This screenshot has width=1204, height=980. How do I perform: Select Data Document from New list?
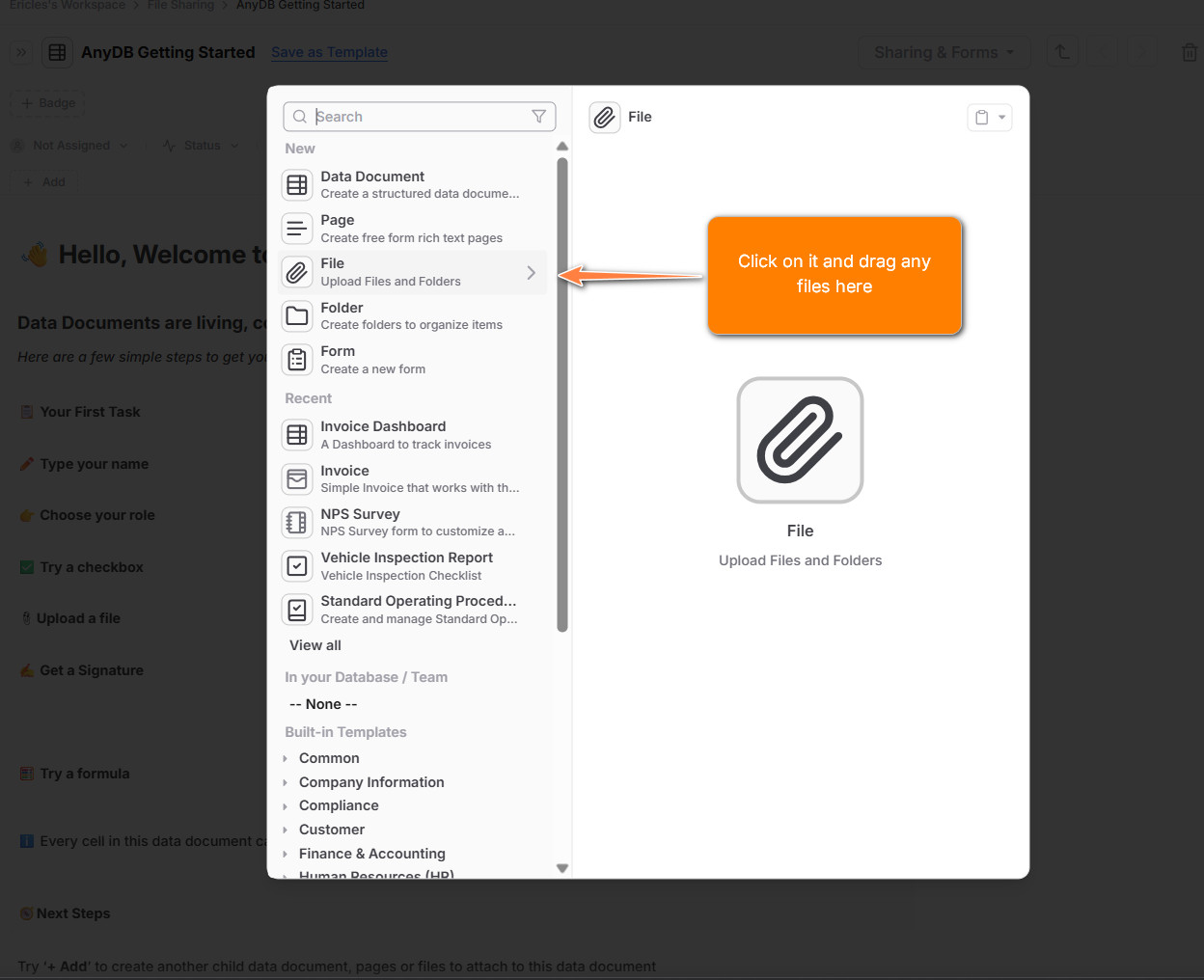pyautogui.click(x=413, y=184)
